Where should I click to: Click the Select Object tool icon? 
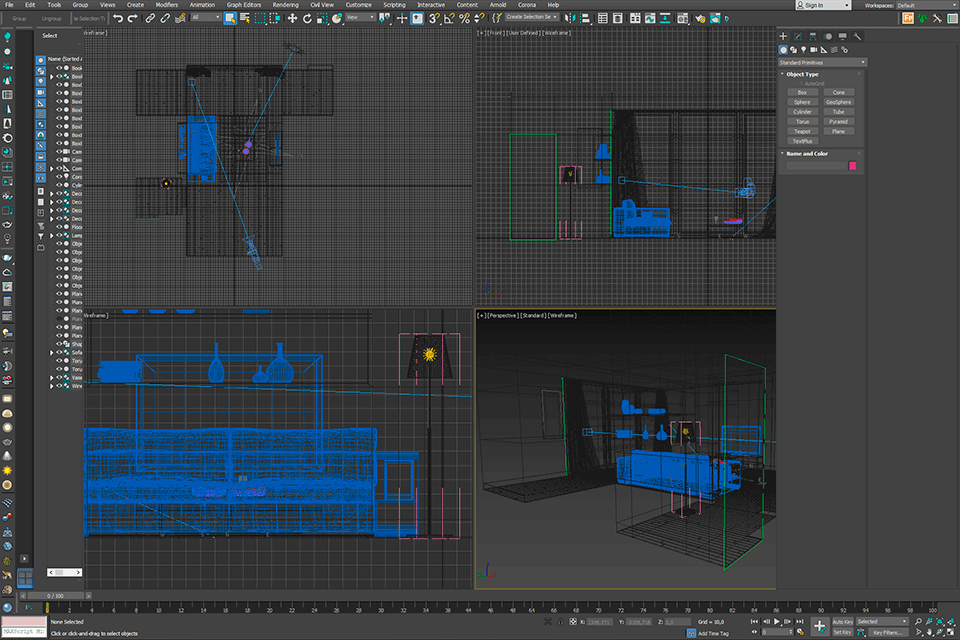click(x=231, y=18)
